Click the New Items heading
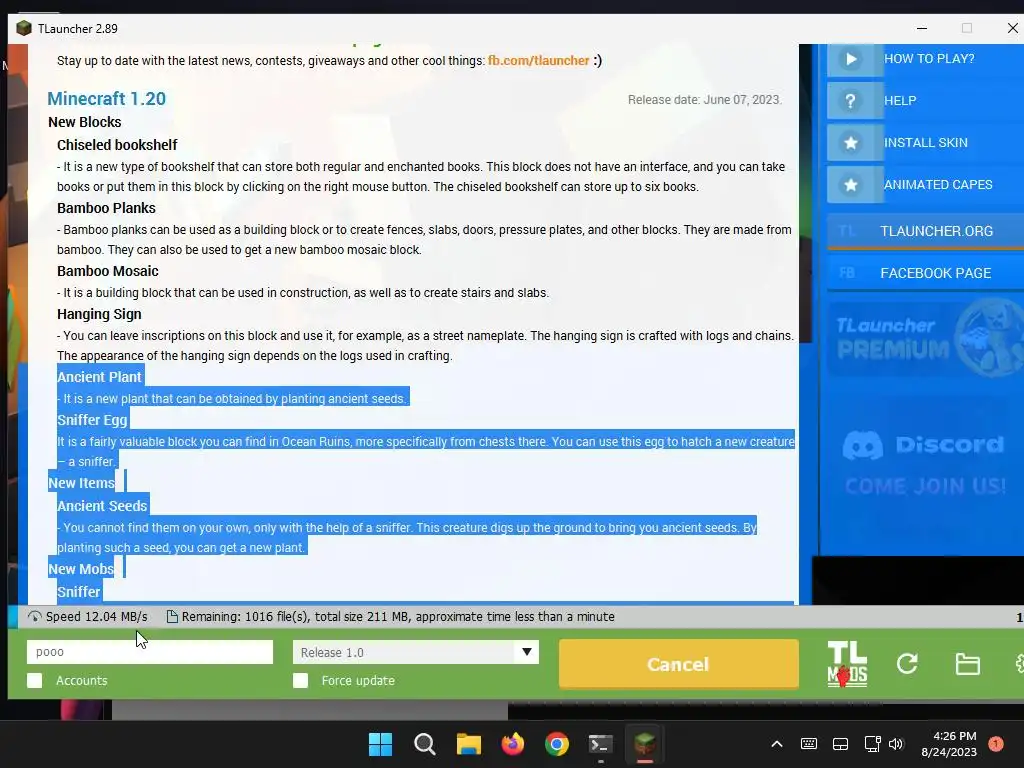Screen dimensions: 1024x768 (x=81, y=483)
